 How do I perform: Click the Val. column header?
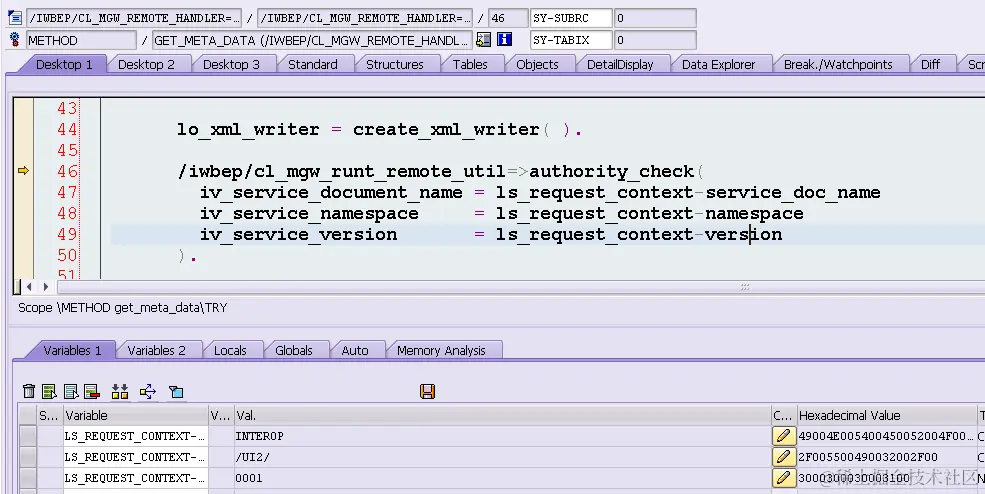[x=503, y=415]
